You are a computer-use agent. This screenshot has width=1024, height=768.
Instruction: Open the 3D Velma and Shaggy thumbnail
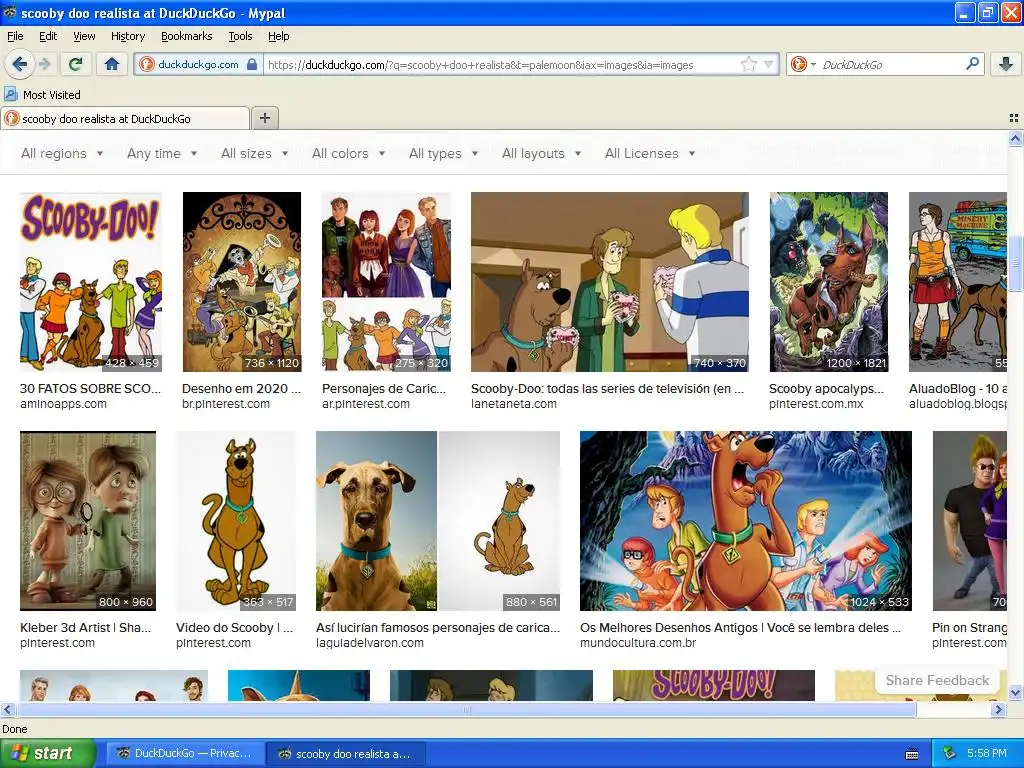[88, 520]
